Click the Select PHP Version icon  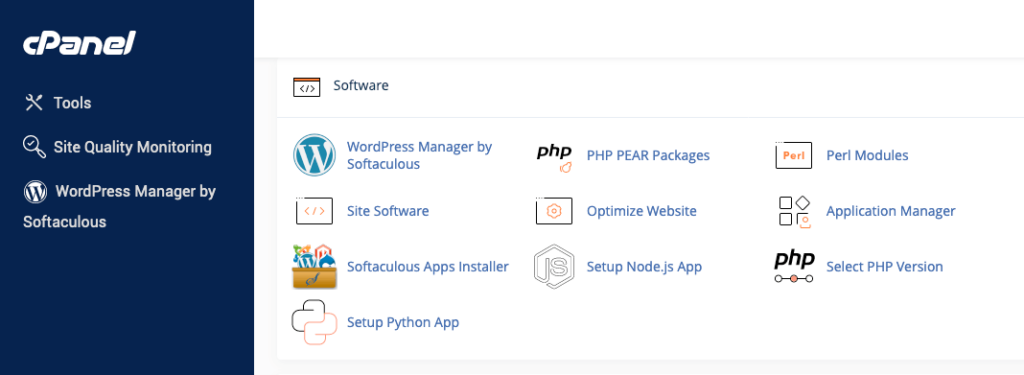pos(794,267)
